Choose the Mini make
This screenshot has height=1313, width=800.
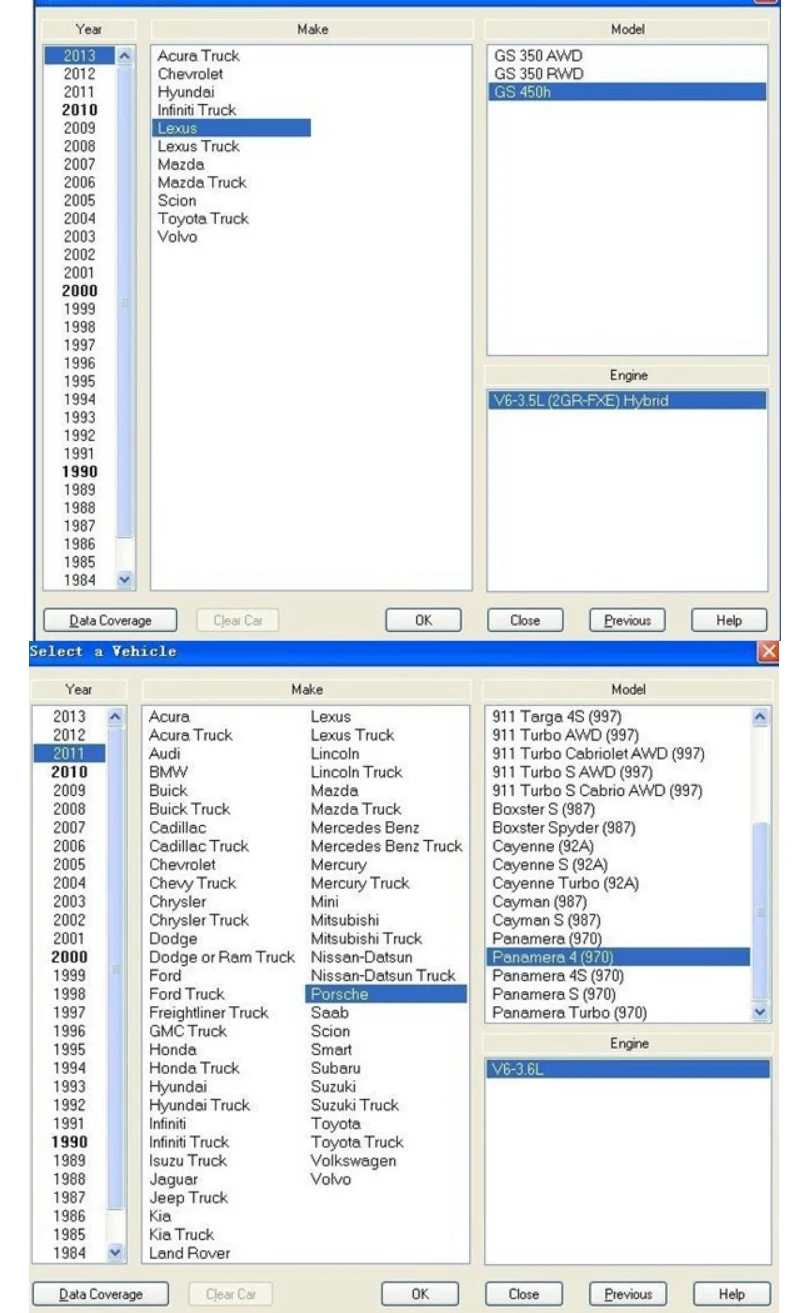coord(324,901)
